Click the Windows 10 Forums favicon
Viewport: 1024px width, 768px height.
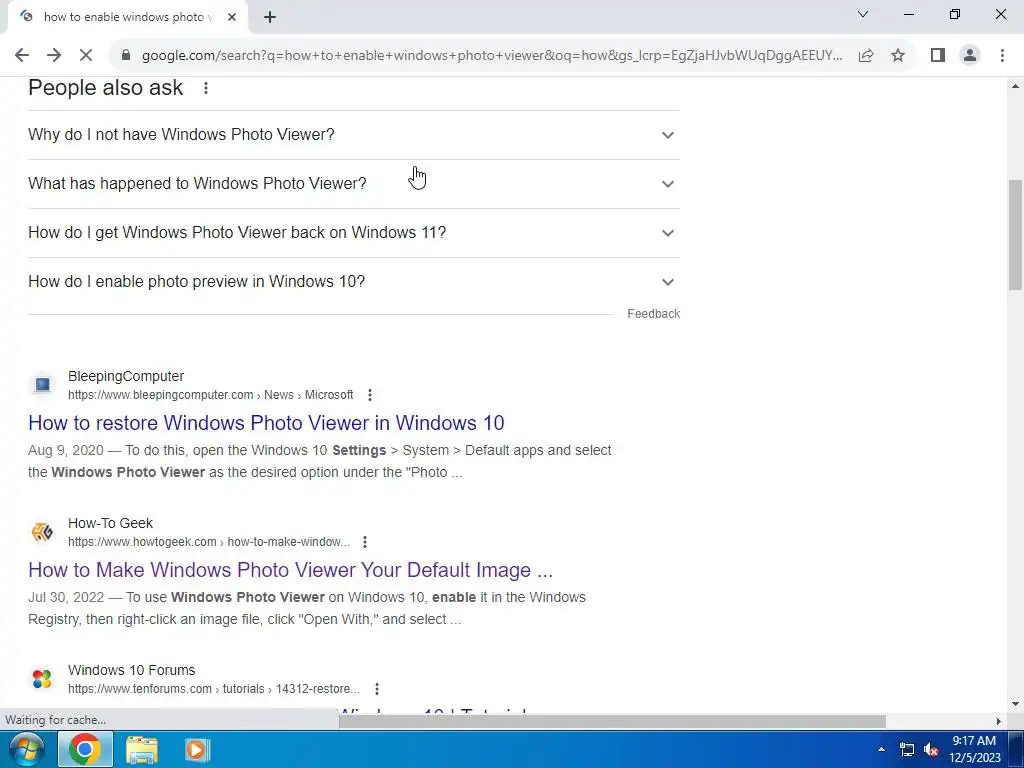(x=42, y=679)
